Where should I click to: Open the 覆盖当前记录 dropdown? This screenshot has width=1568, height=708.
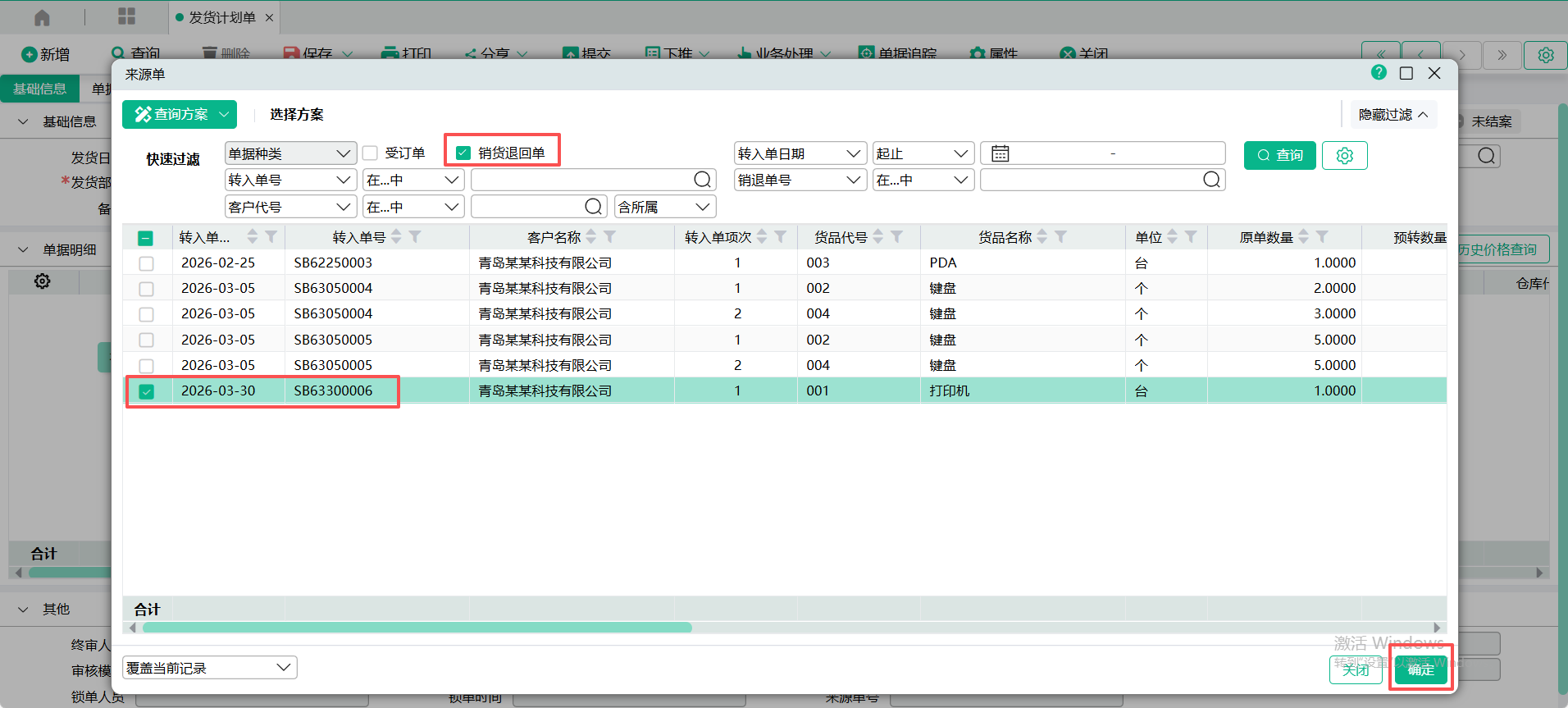[x=209, y=668]
